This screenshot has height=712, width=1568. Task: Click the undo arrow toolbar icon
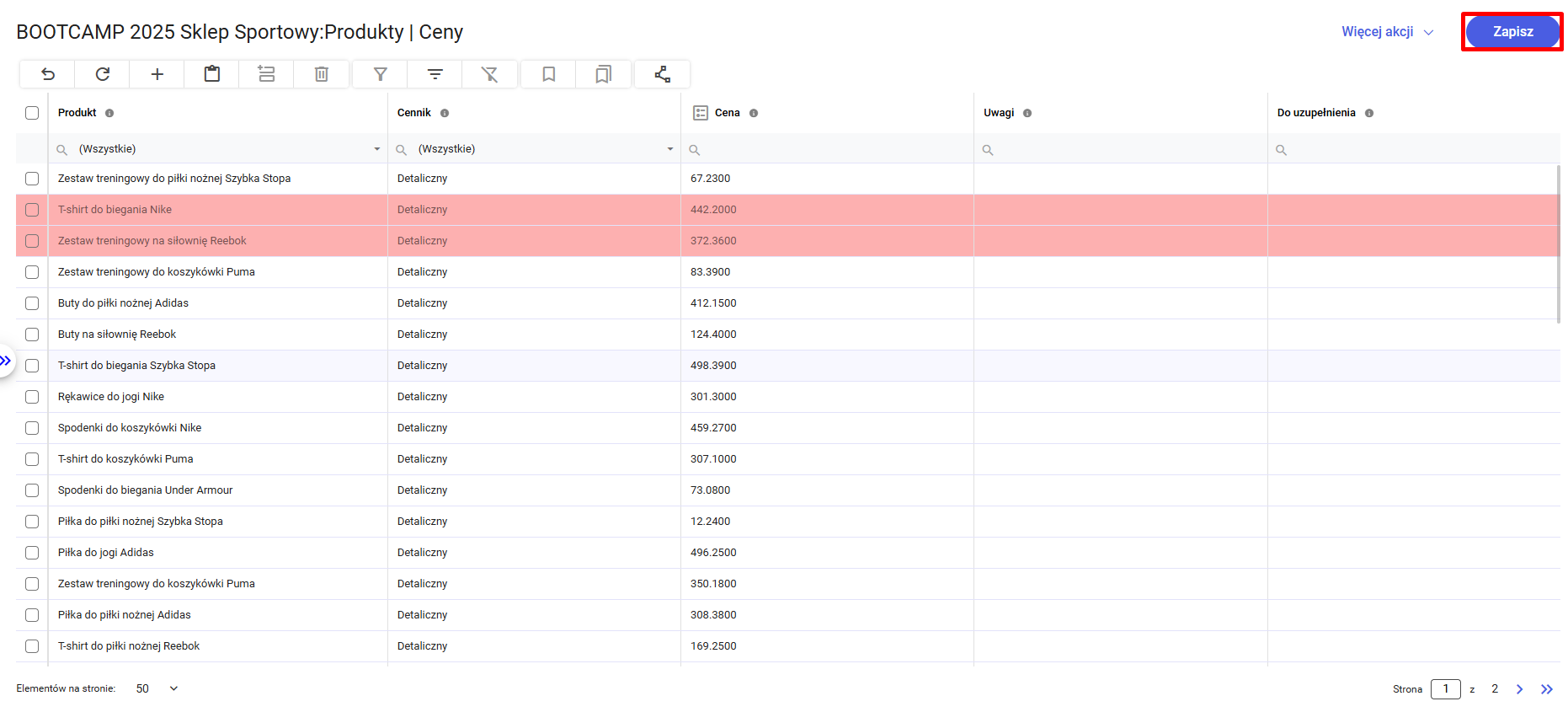pyautogui.click(x=48, y=74)
